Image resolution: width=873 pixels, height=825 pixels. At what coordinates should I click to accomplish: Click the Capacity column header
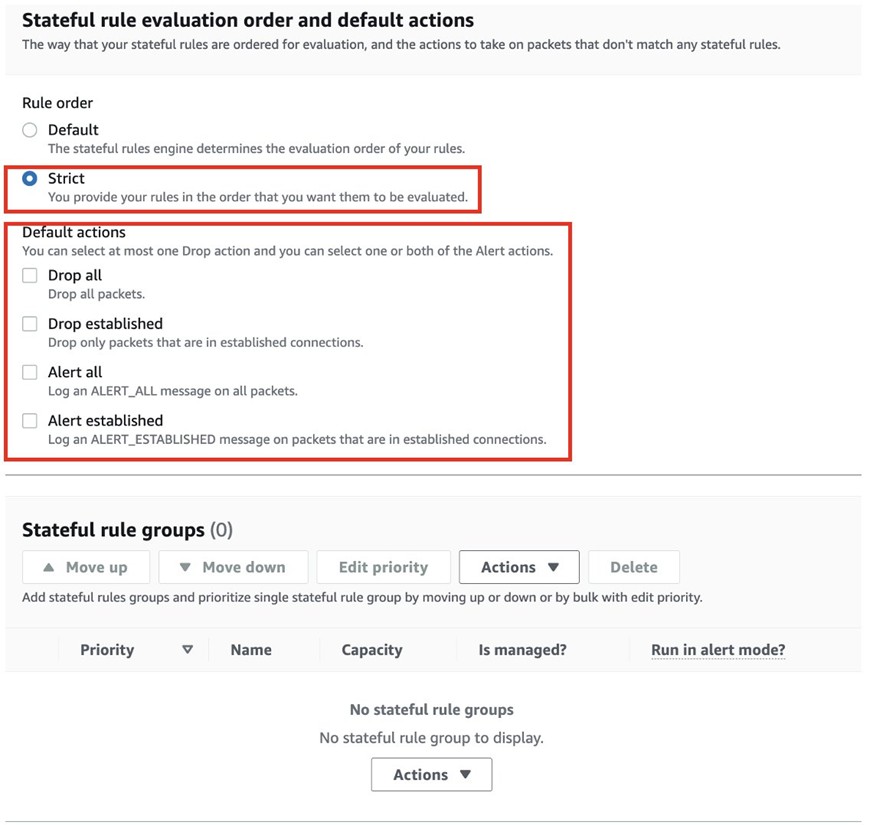click(372, 650)
